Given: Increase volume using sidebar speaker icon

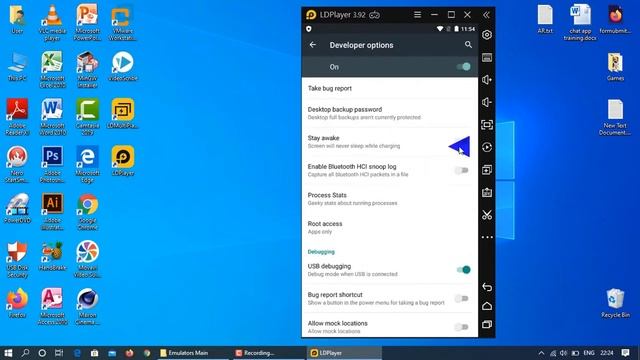Looking at the screenshot, I should tap(487, 80).
